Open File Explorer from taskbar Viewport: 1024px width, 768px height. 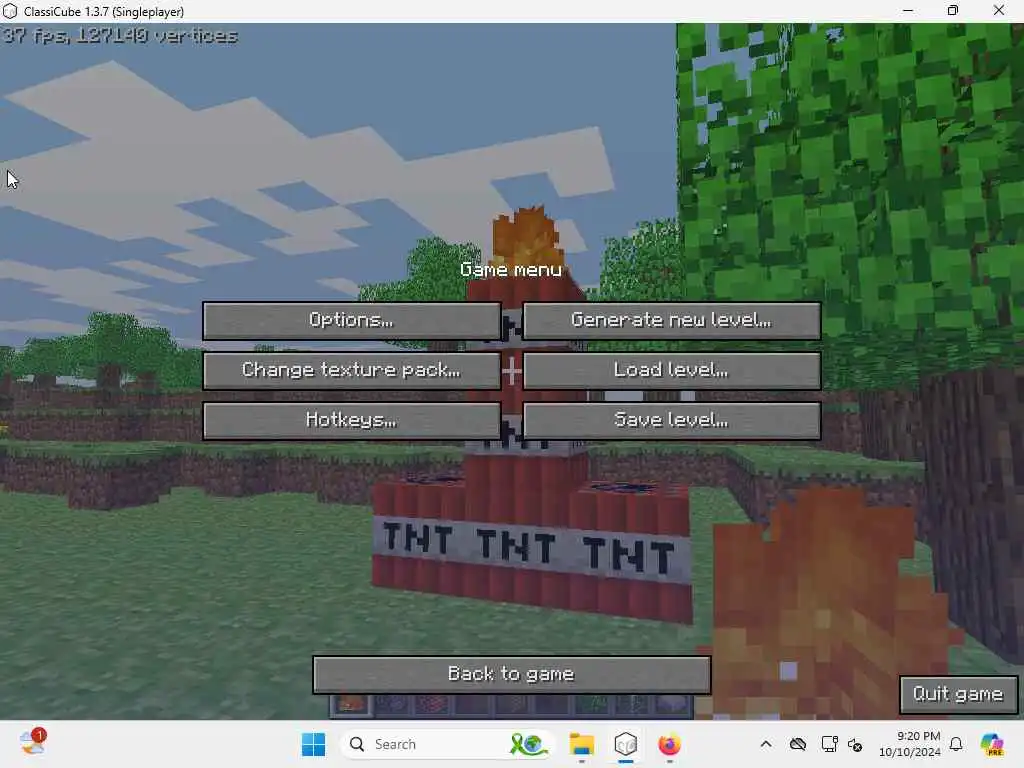point(581,744)
